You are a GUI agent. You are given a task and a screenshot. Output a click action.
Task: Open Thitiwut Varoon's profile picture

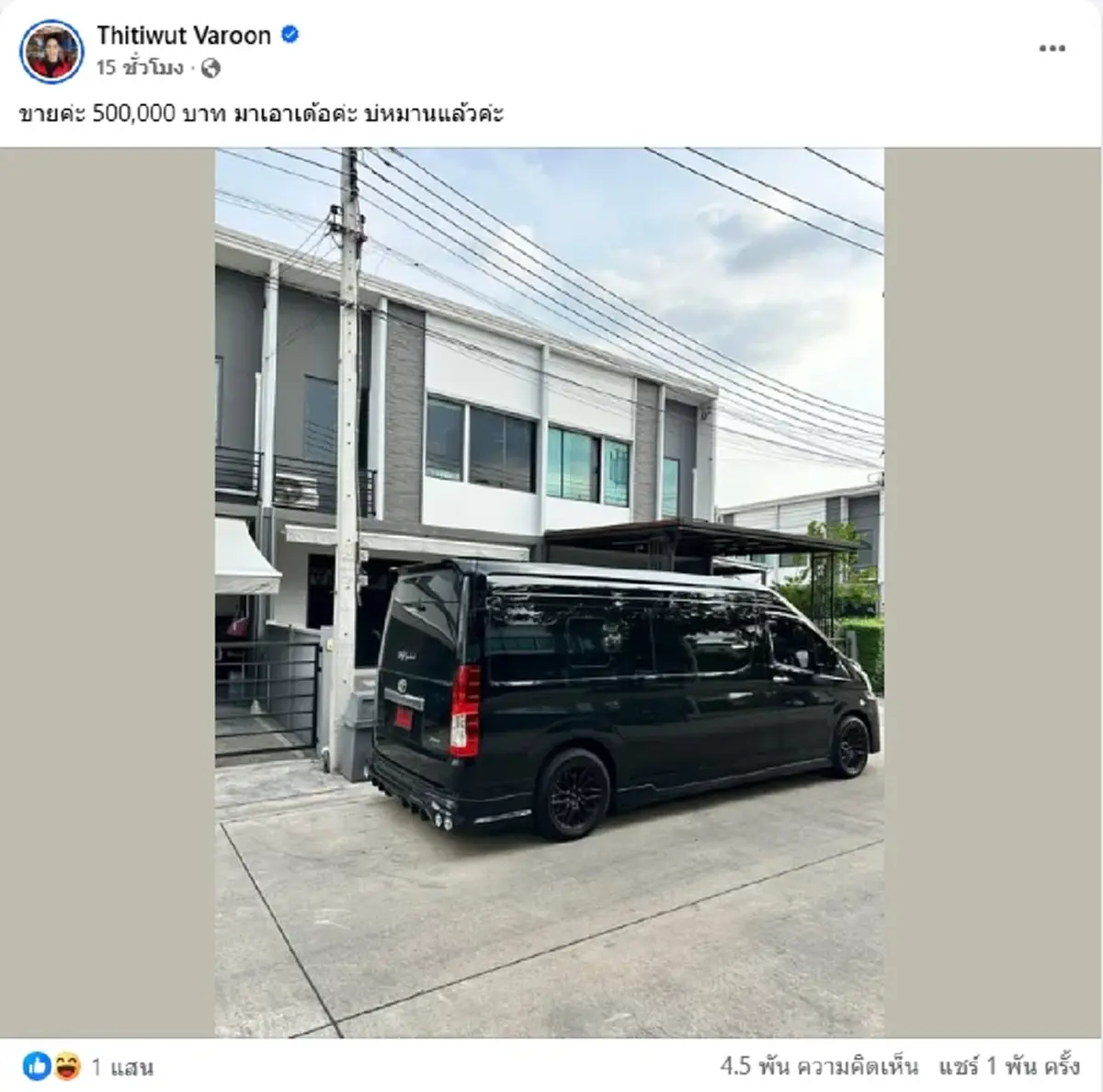[x=51, y=50]
